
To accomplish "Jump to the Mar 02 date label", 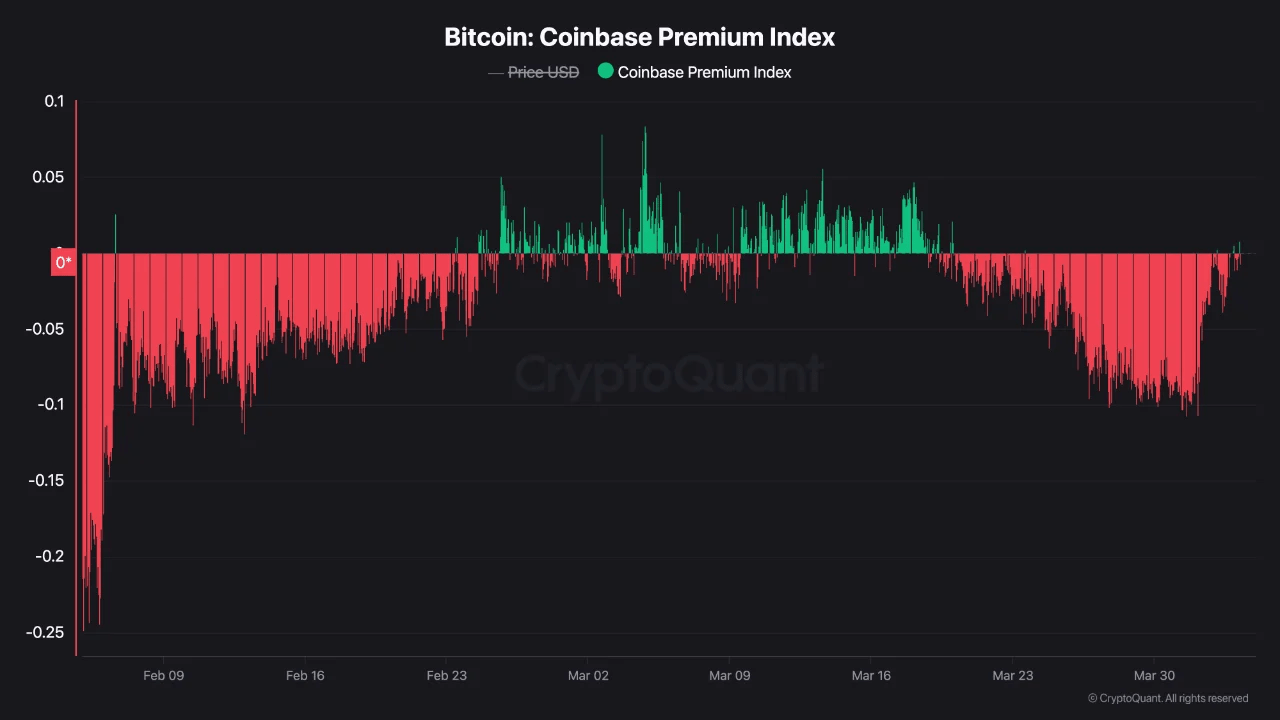I will 588,676.
